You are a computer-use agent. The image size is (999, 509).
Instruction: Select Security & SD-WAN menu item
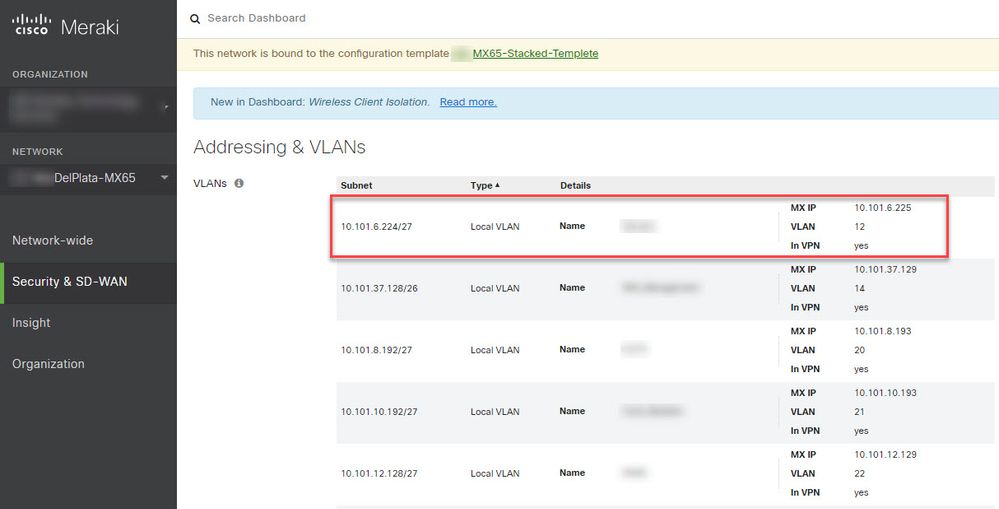point(69,282)
